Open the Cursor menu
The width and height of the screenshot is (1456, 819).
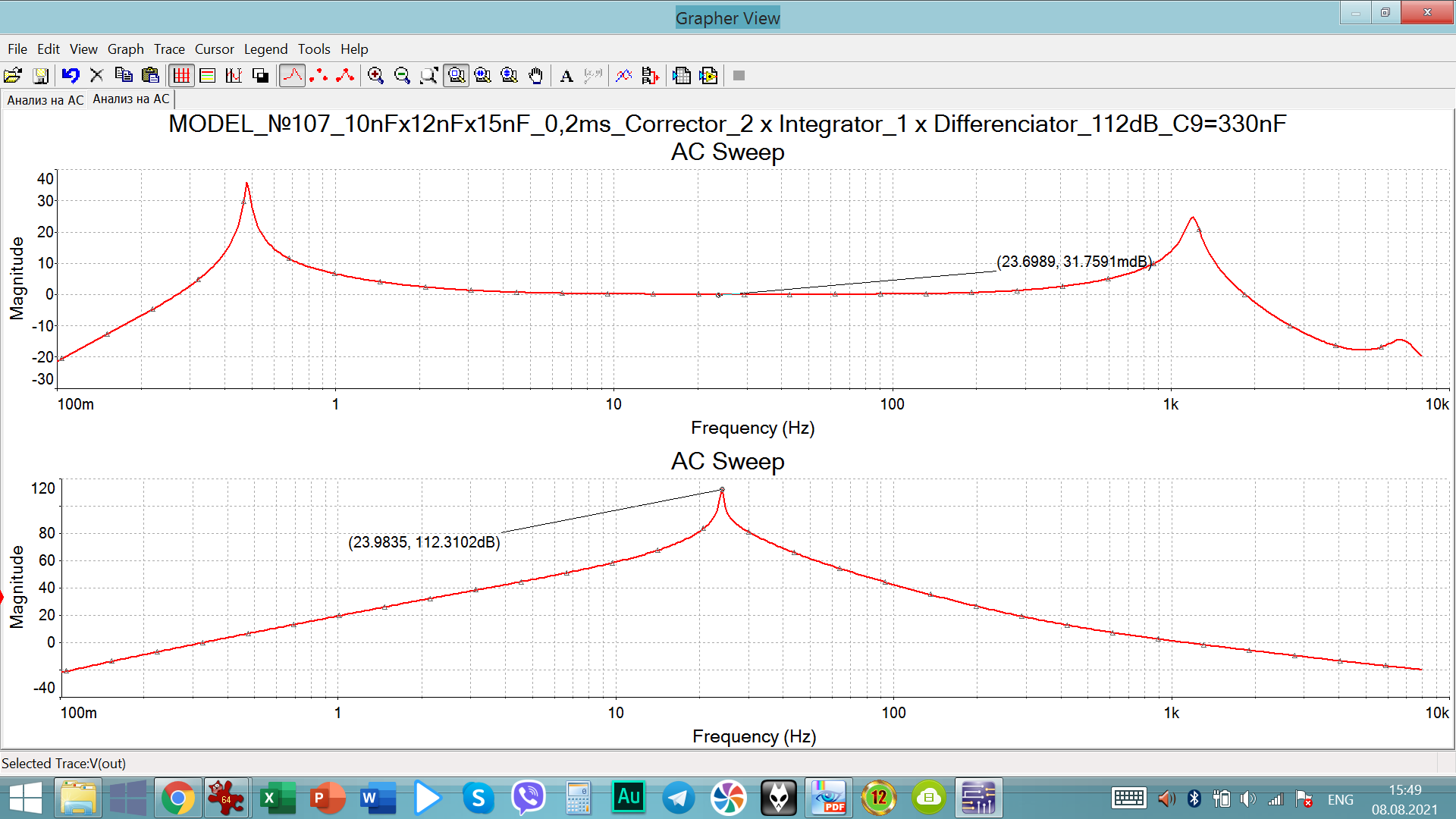pos(214,49)
